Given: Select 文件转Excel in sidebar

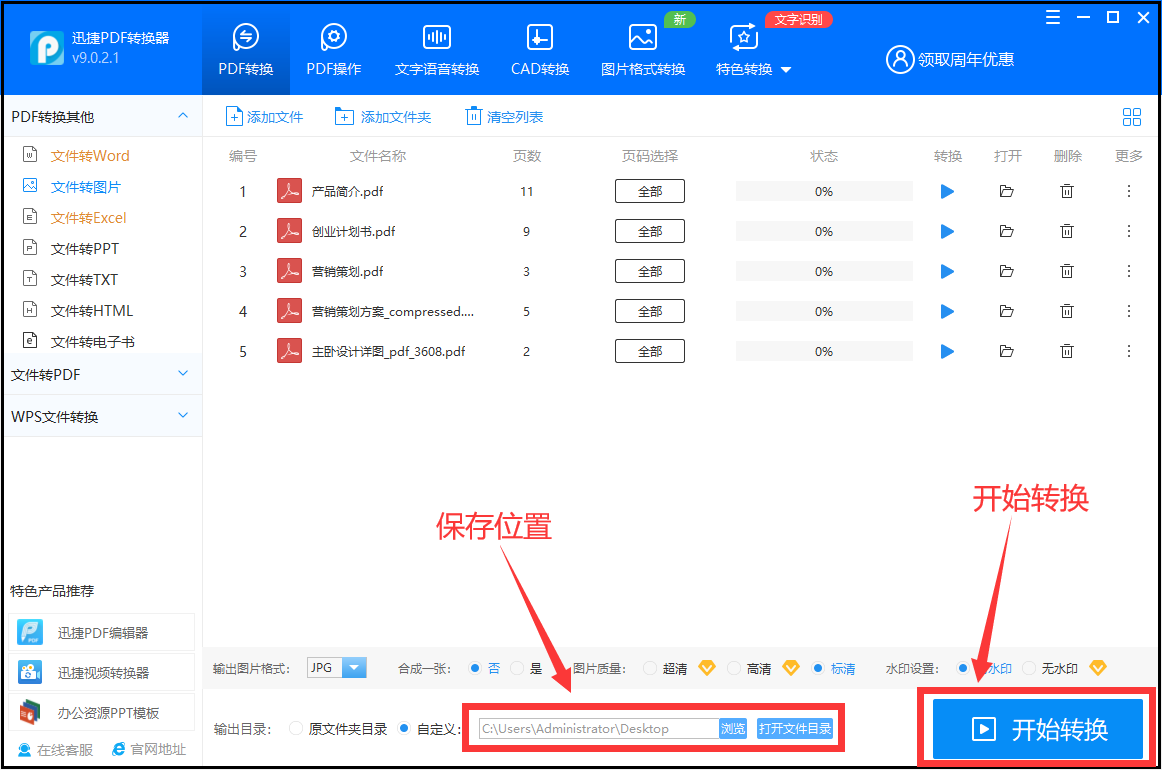Looking at the screenshot, I should coord(88,218).
